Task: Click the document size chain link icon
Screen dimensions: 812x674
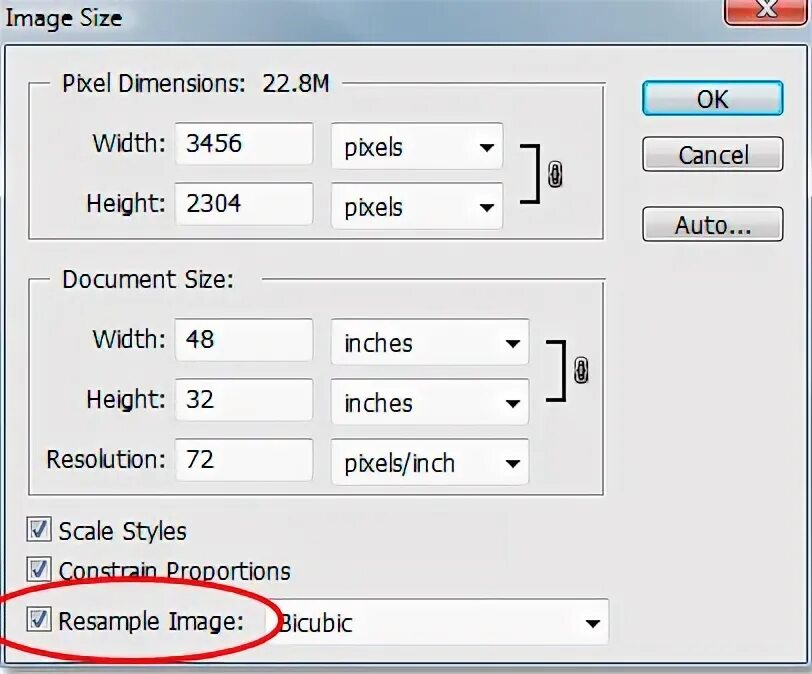Action: point(581,371)
